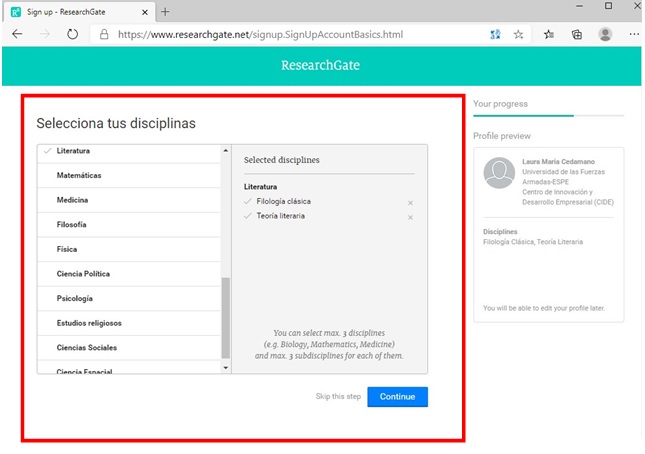Viewport: 645px width, 454px height.
Task: Select the Psicología discipline
Action: tap(75, 298)
